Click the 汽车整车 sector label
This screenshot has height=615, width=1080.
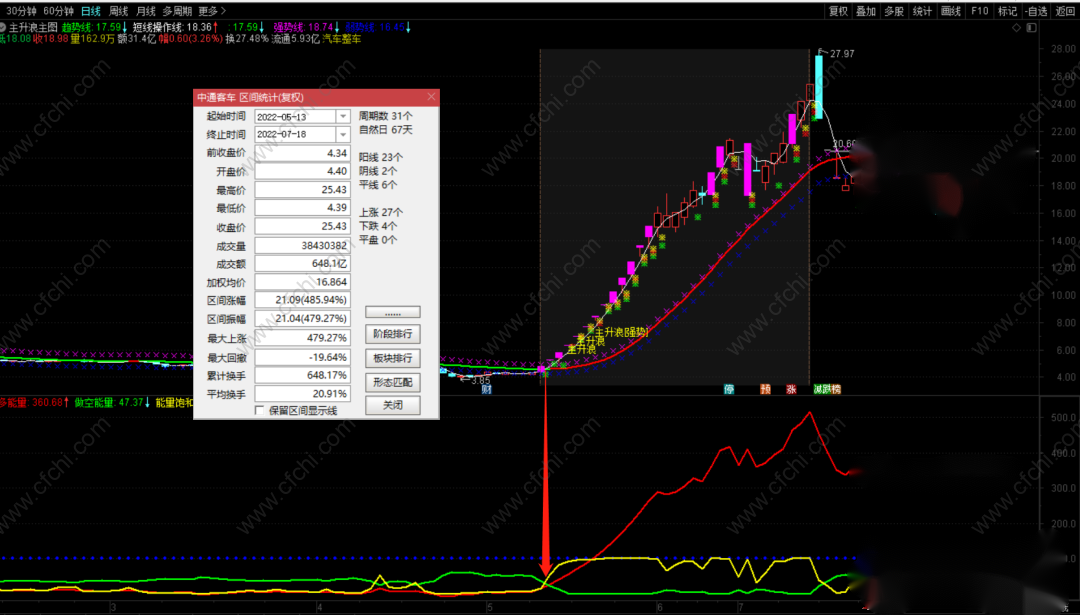coord(342,39)
